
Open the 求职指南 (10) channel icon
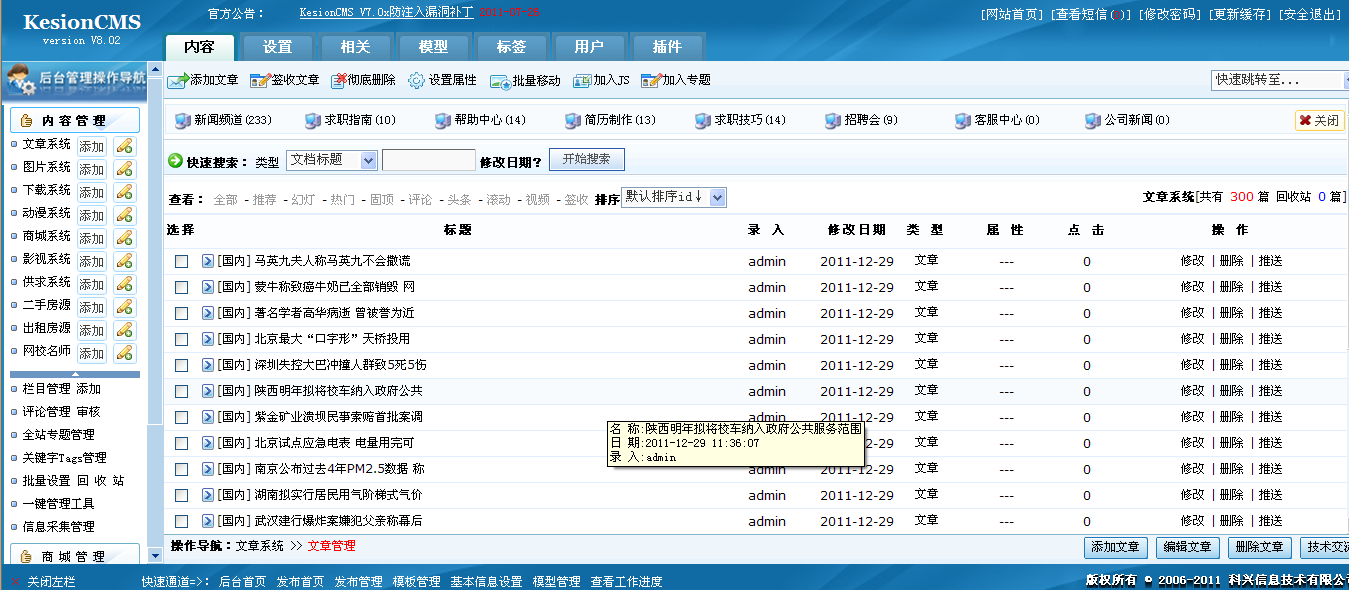click(x=313, y=120)
